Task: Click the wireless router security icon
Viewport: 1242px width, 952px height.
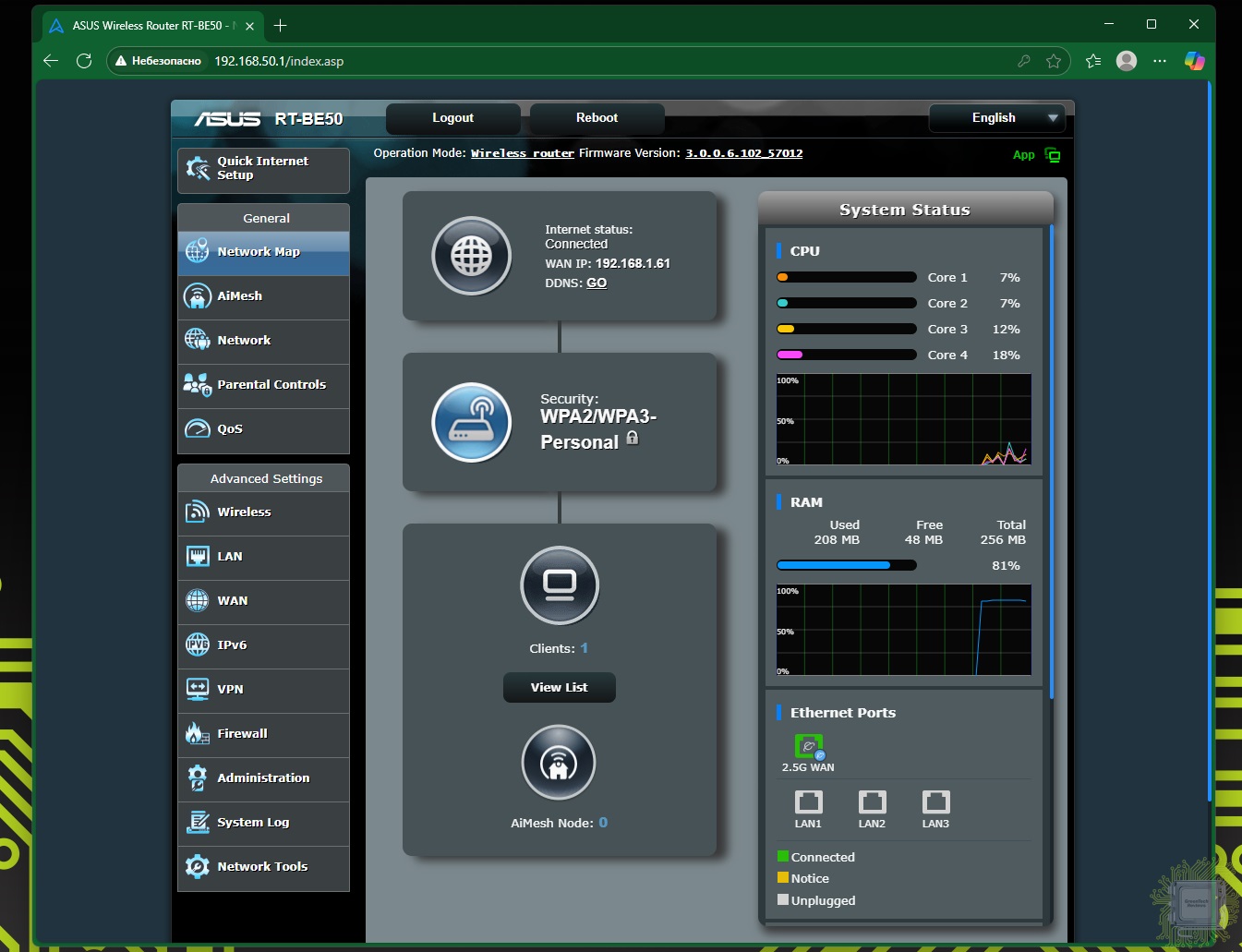Action: [472, 422]
